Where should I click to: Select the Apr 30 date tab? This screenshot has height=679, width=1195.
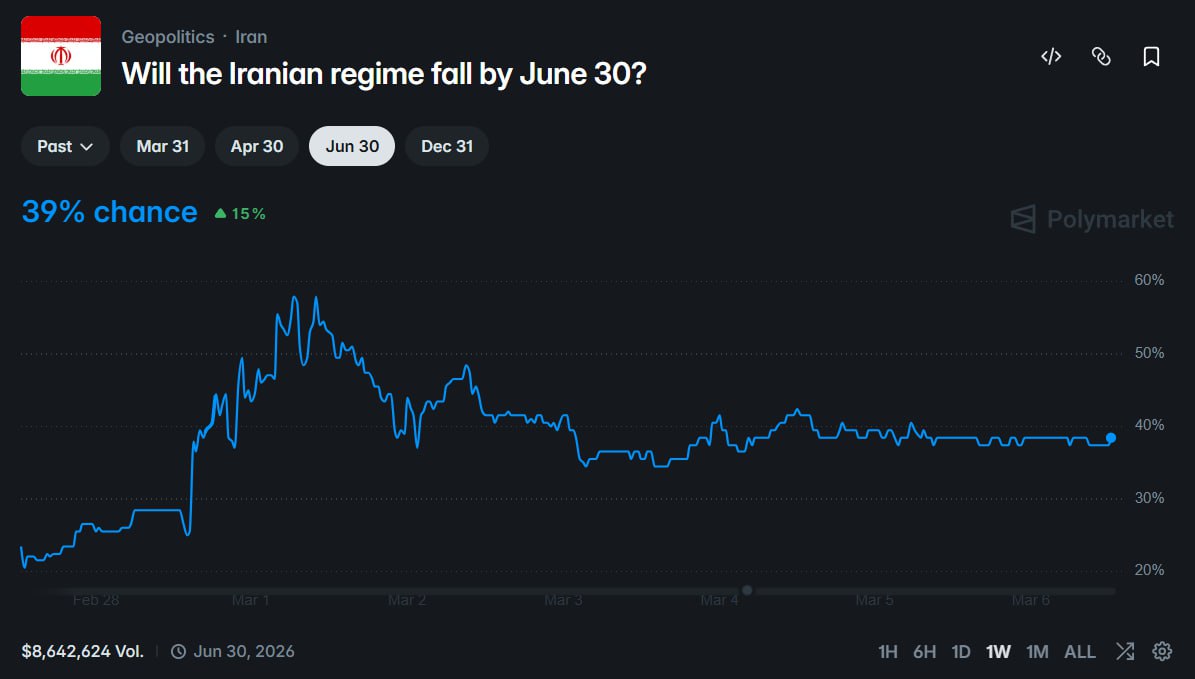pos(257,146)
